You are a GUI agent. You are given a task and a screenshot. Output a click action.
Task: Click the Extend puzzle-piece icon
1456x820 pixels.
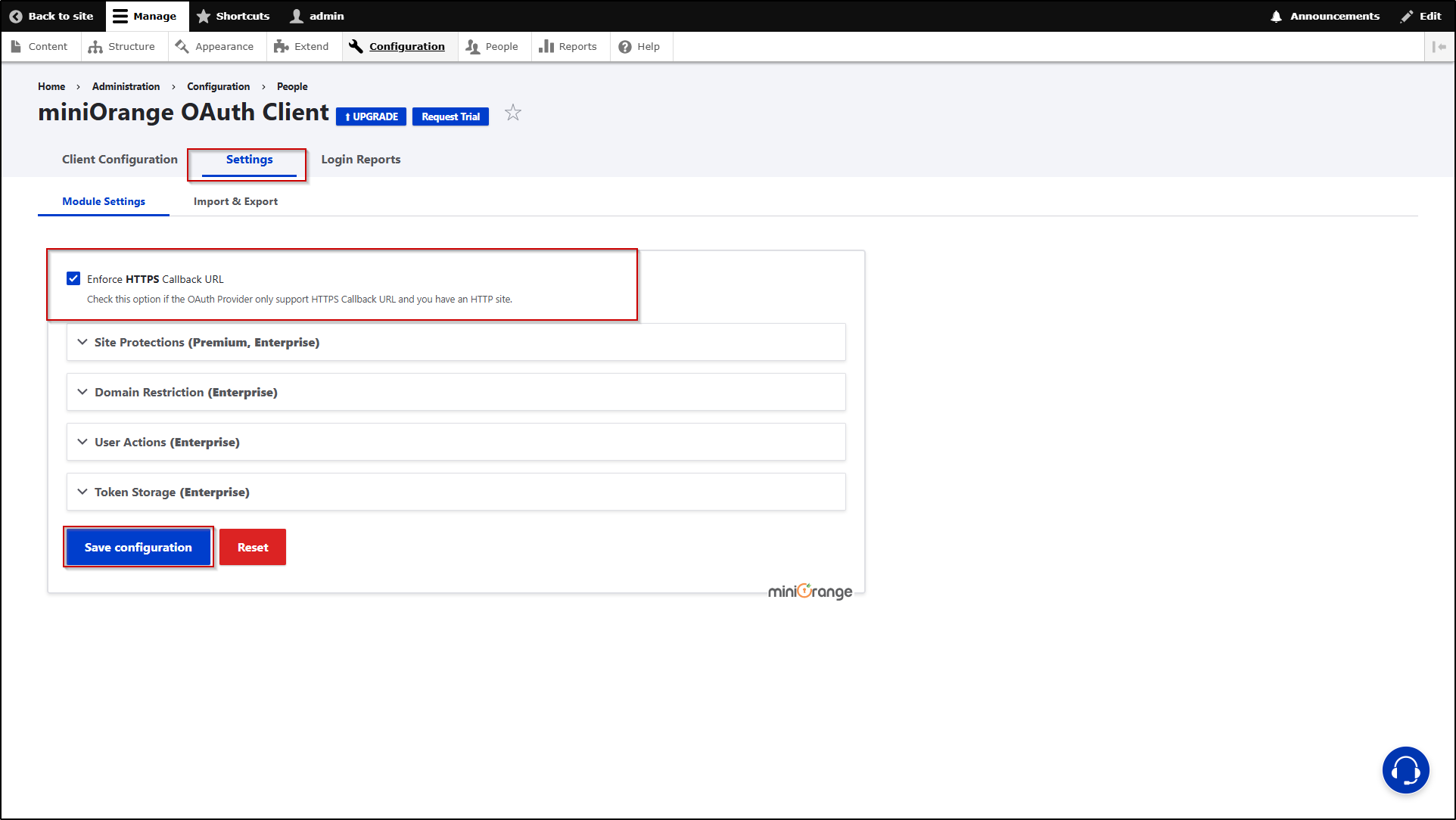click(281, 46)
